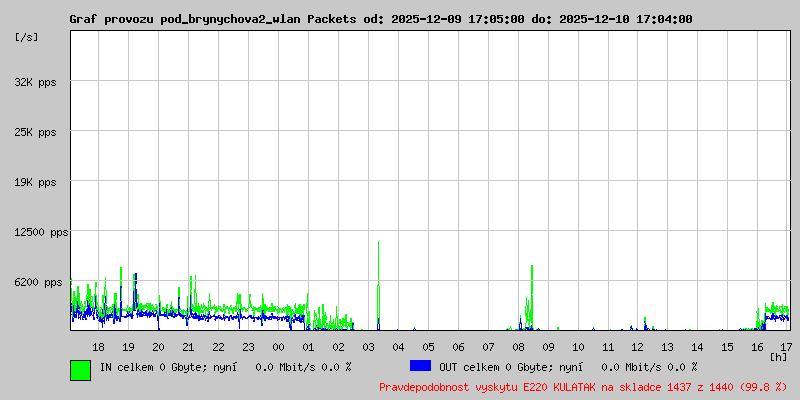Click hour label '01' on time axis
Image resolution: width=800 pixels, height=400 pixels.
pos(308,347)
